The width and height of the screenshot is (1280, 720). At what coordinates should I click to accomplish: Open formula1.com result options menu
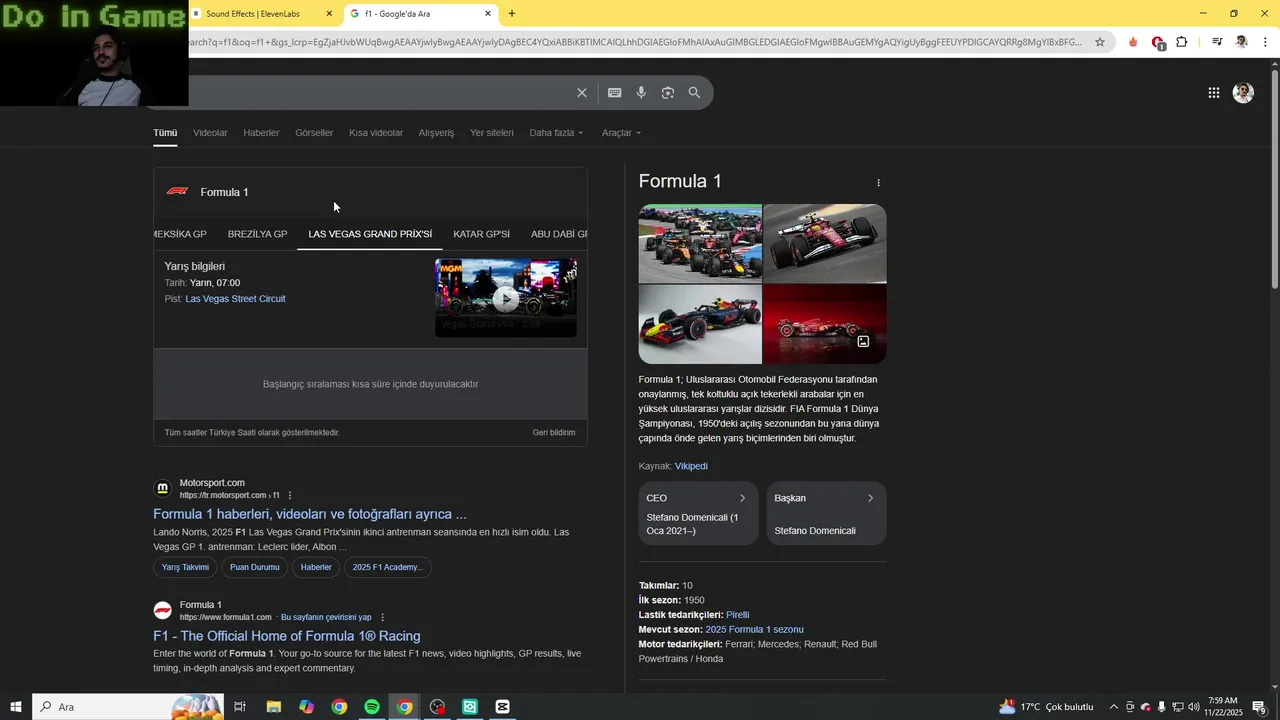tap(382, 618)
